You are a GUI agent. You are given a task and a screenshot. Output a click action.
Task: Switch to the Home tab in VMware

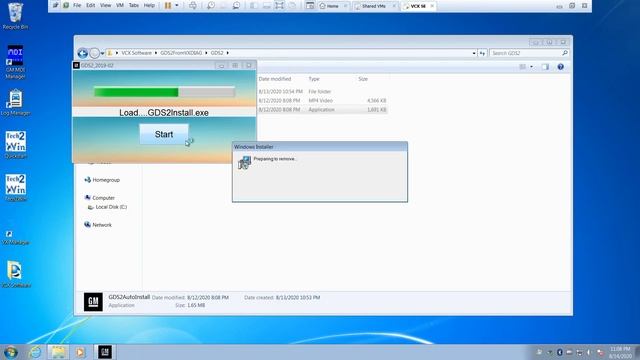click(333, 6)
